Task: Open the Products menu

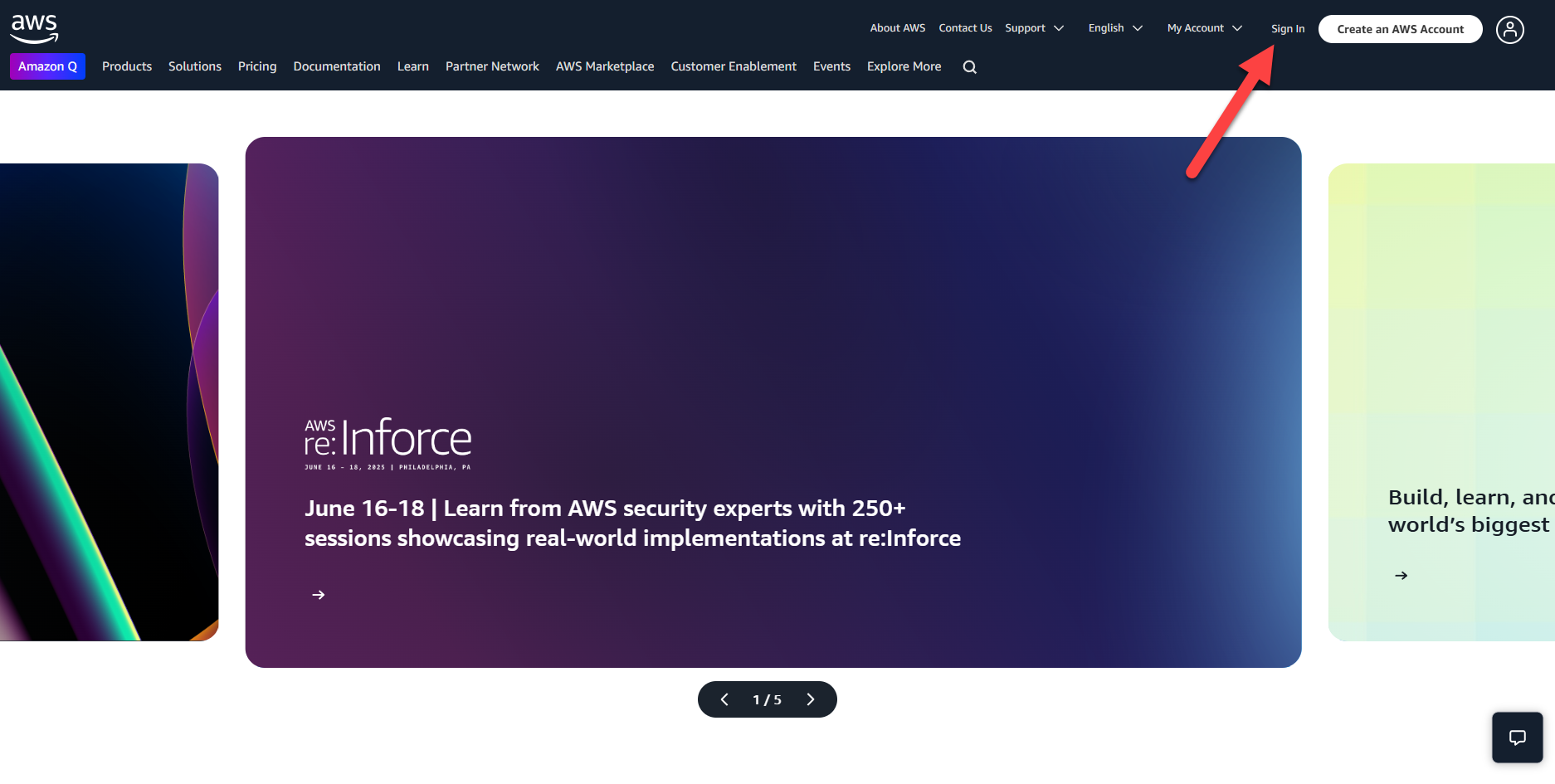Action: coord(127,66)
